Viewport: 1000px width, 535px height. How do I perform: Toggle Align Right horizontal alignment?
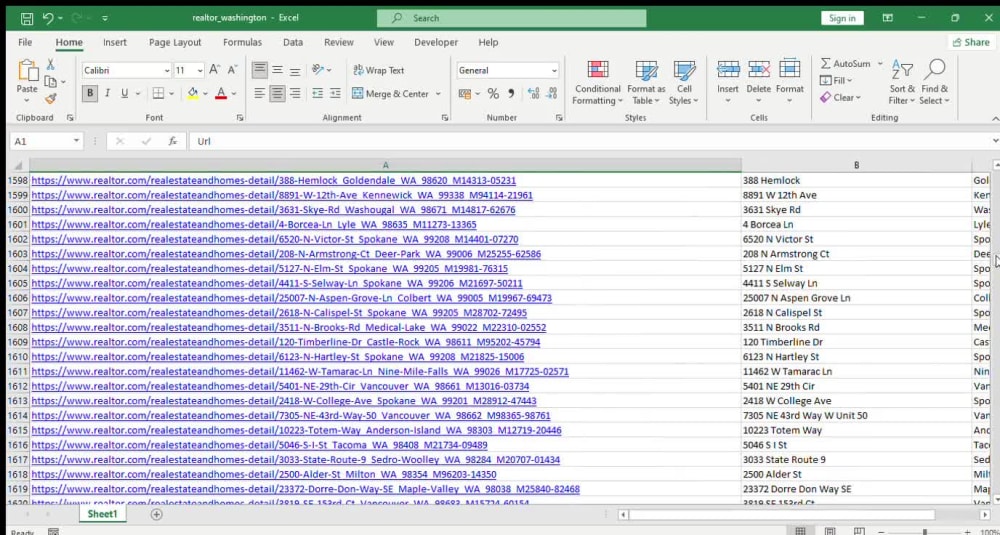click(x=295, y=94)
